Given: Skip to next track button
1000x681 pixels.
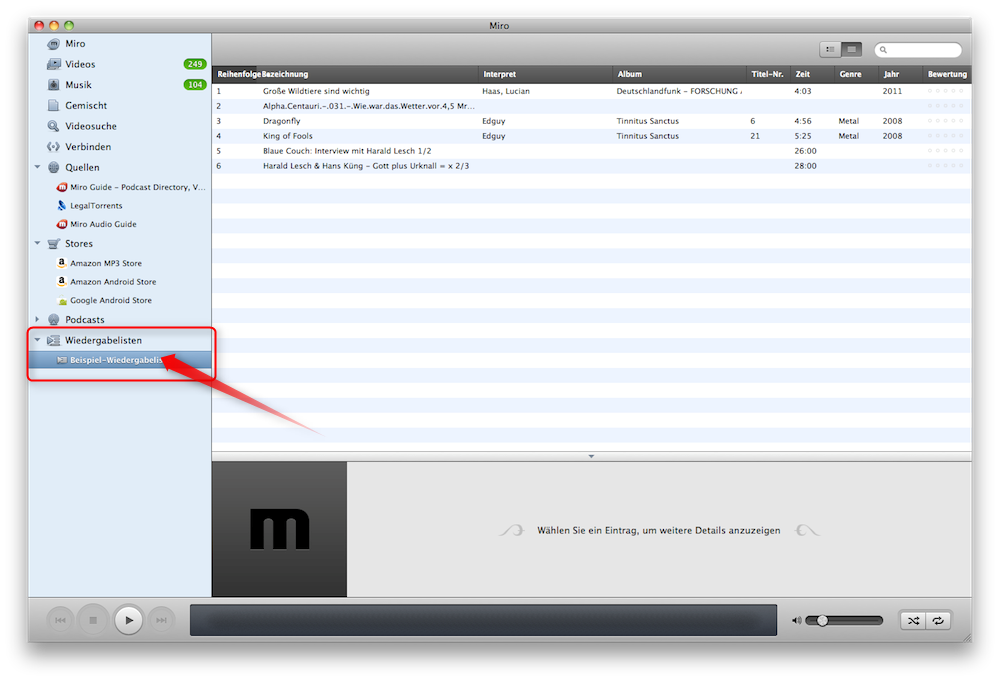Looking at the screenshot, I should [x=160, y=620].
